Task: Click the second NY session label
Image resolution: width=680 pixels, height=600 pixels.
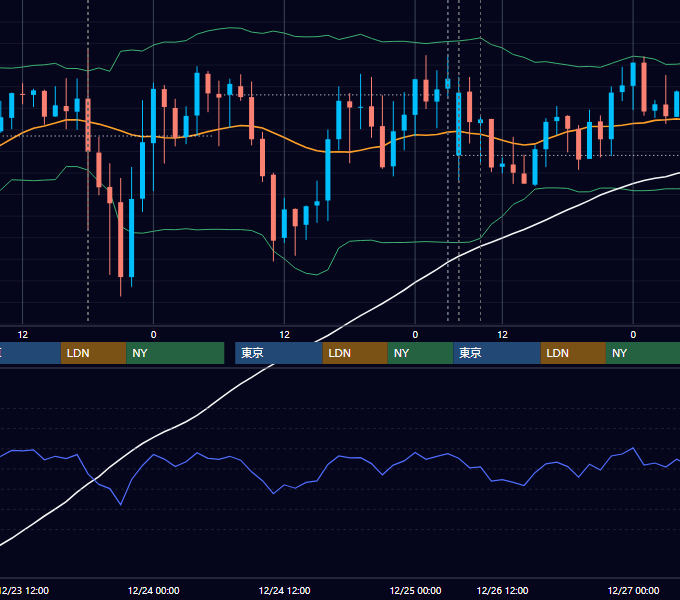Action: click(420, 353)
